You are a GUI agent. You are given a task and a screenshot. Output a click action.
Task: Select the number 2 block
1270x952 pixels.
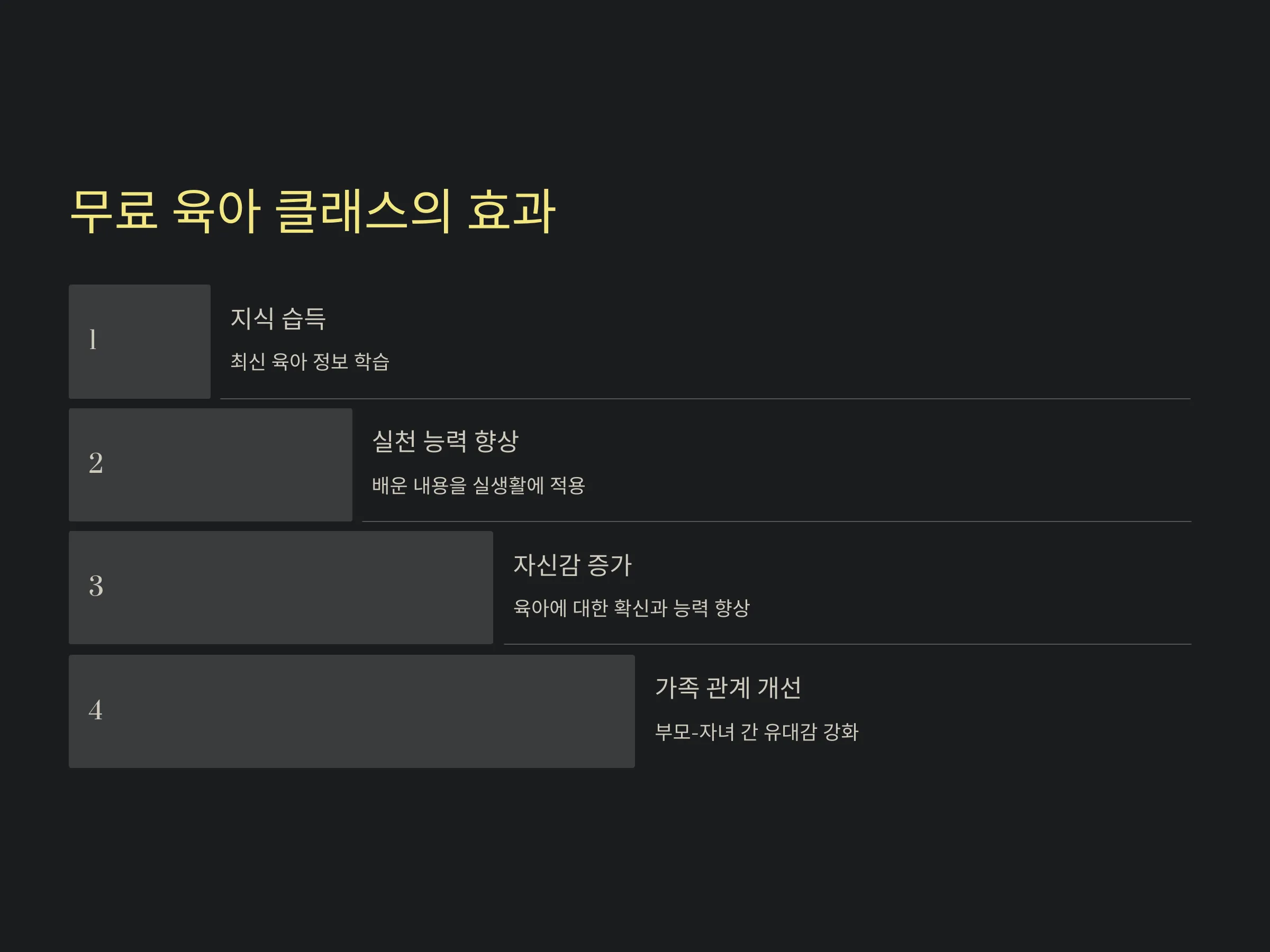pos(211,465)
